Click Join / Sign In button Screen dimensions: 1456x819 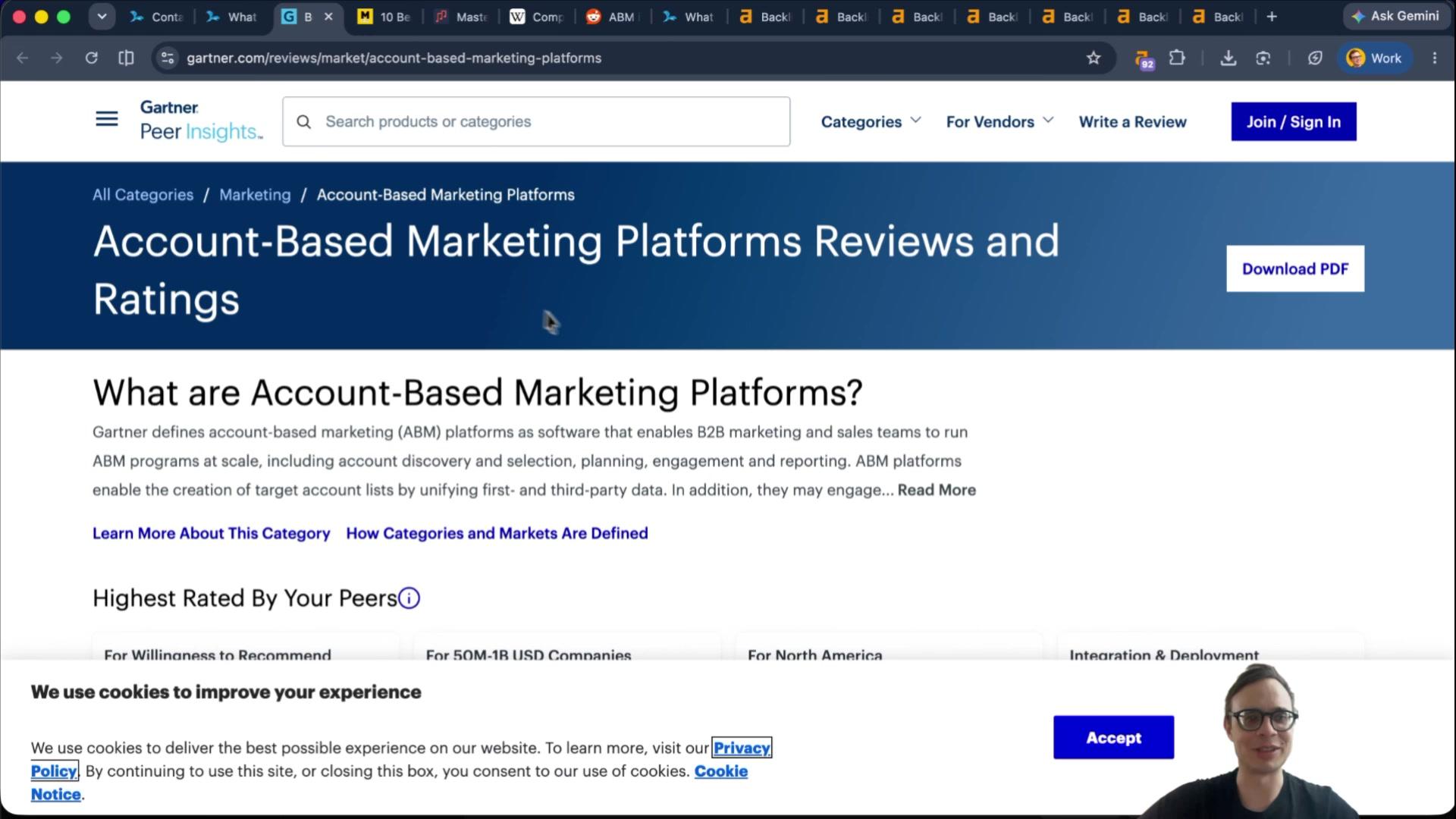pyautogui.click(x=1293, y=121)
